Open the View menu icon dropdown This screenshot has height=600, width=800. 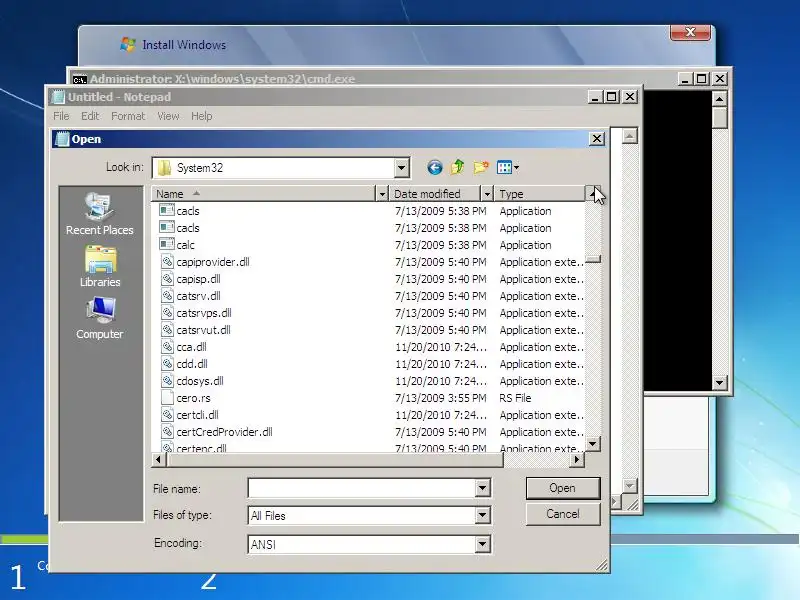pos(508,167)
